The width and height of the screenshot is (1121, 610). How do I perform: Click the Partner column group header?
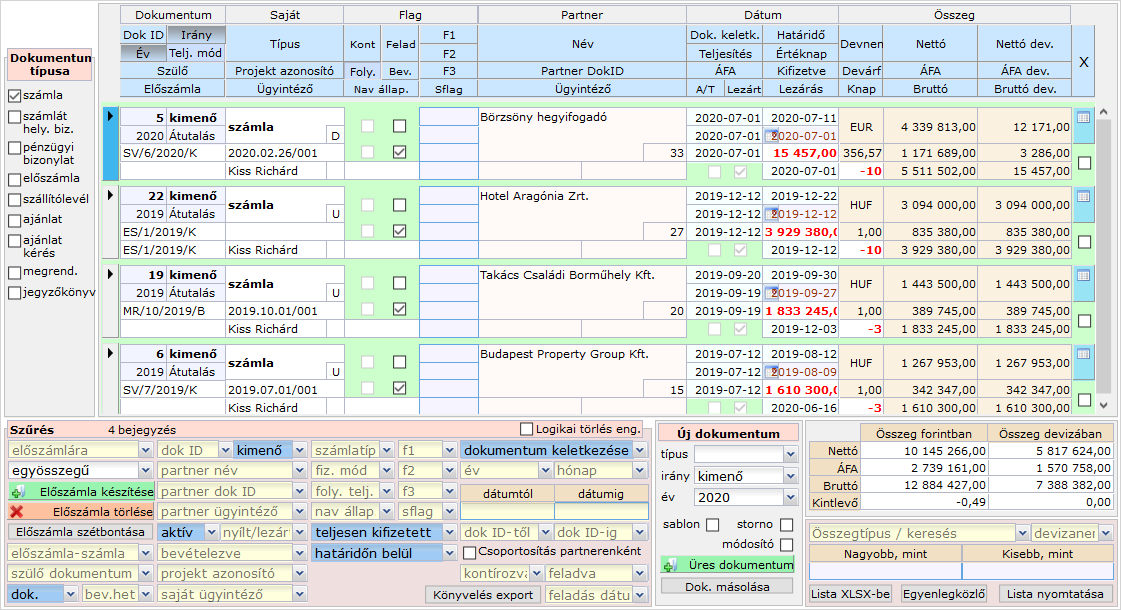point(581,15)
